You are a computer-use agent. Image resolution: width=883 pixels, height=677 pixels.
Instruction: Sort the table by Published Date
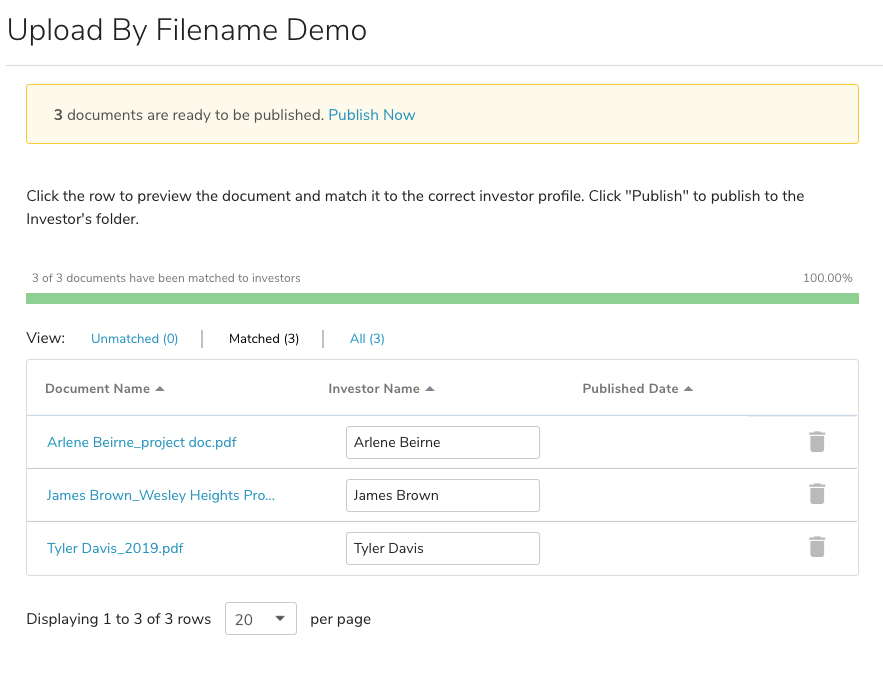[x=630, y=388]
